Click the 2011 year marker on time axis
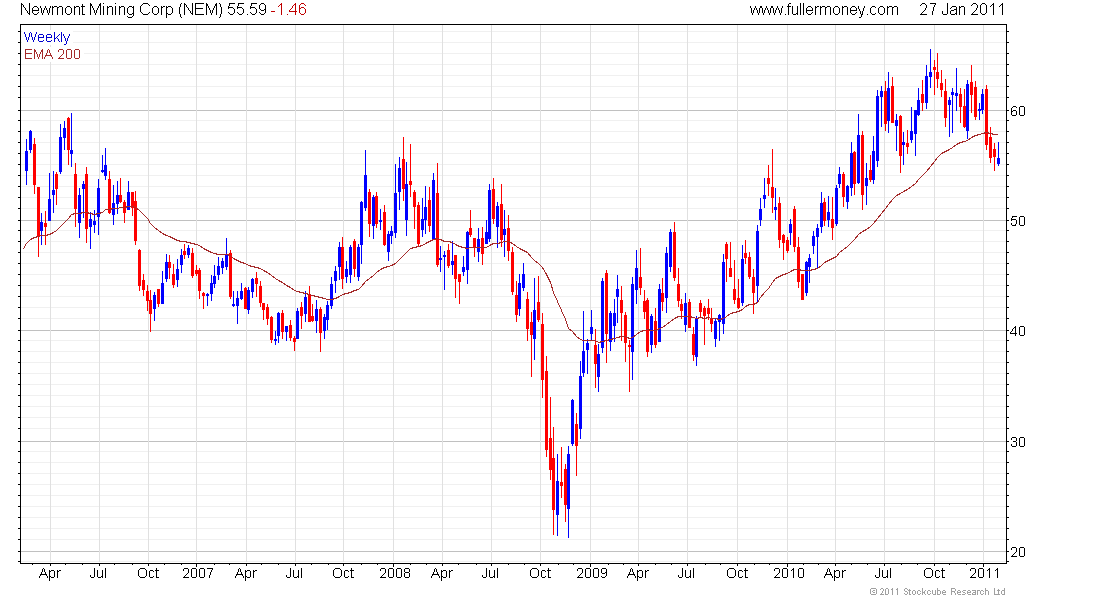The height and width of the screenshot is (600, 1100). (984, 573)
